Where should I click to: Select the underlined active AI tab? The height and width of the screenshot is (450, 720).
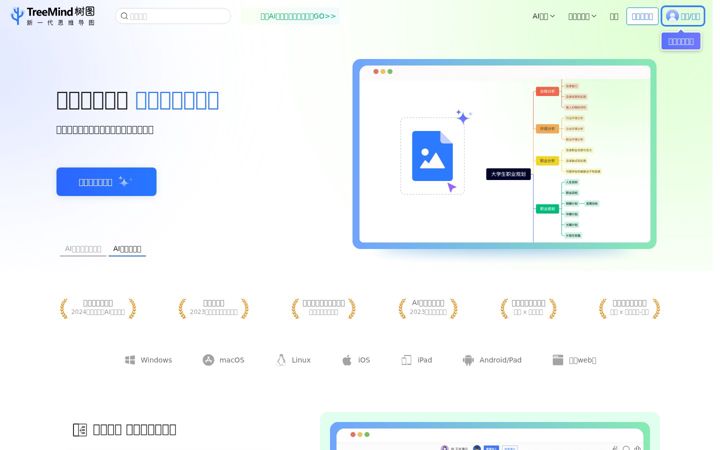tap(127, 249)
